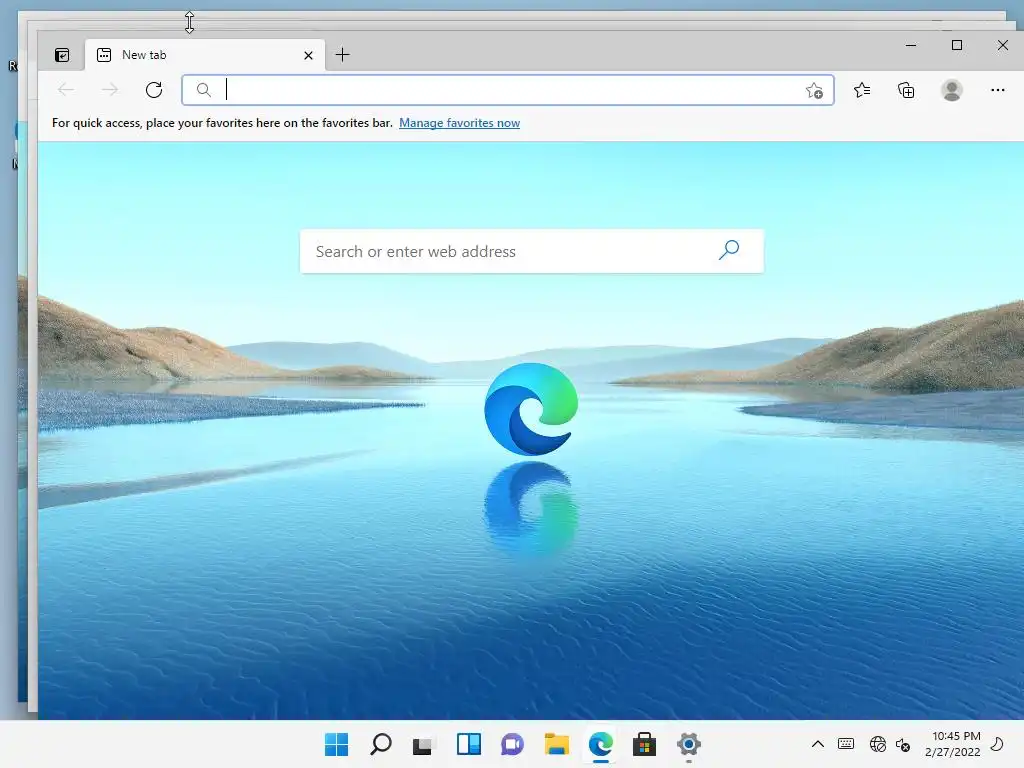Screen dimensions: 1024x768
Task: Add this page to favorites star icon
Action: pos(814,90)
